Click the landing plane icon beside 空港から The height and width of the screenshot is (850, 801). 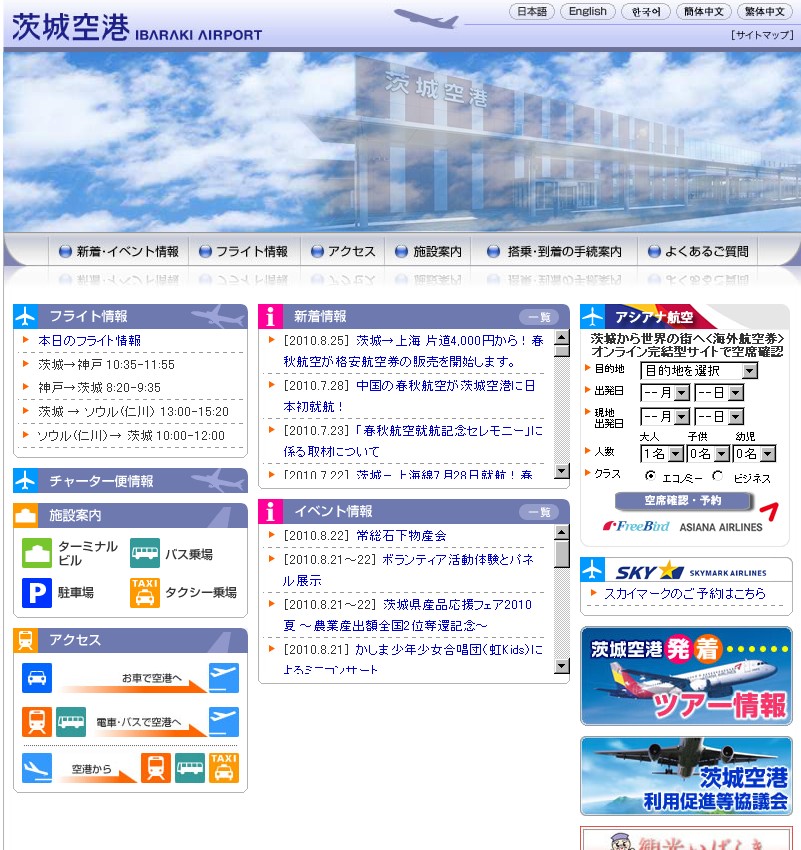click(x=37, y=768)
